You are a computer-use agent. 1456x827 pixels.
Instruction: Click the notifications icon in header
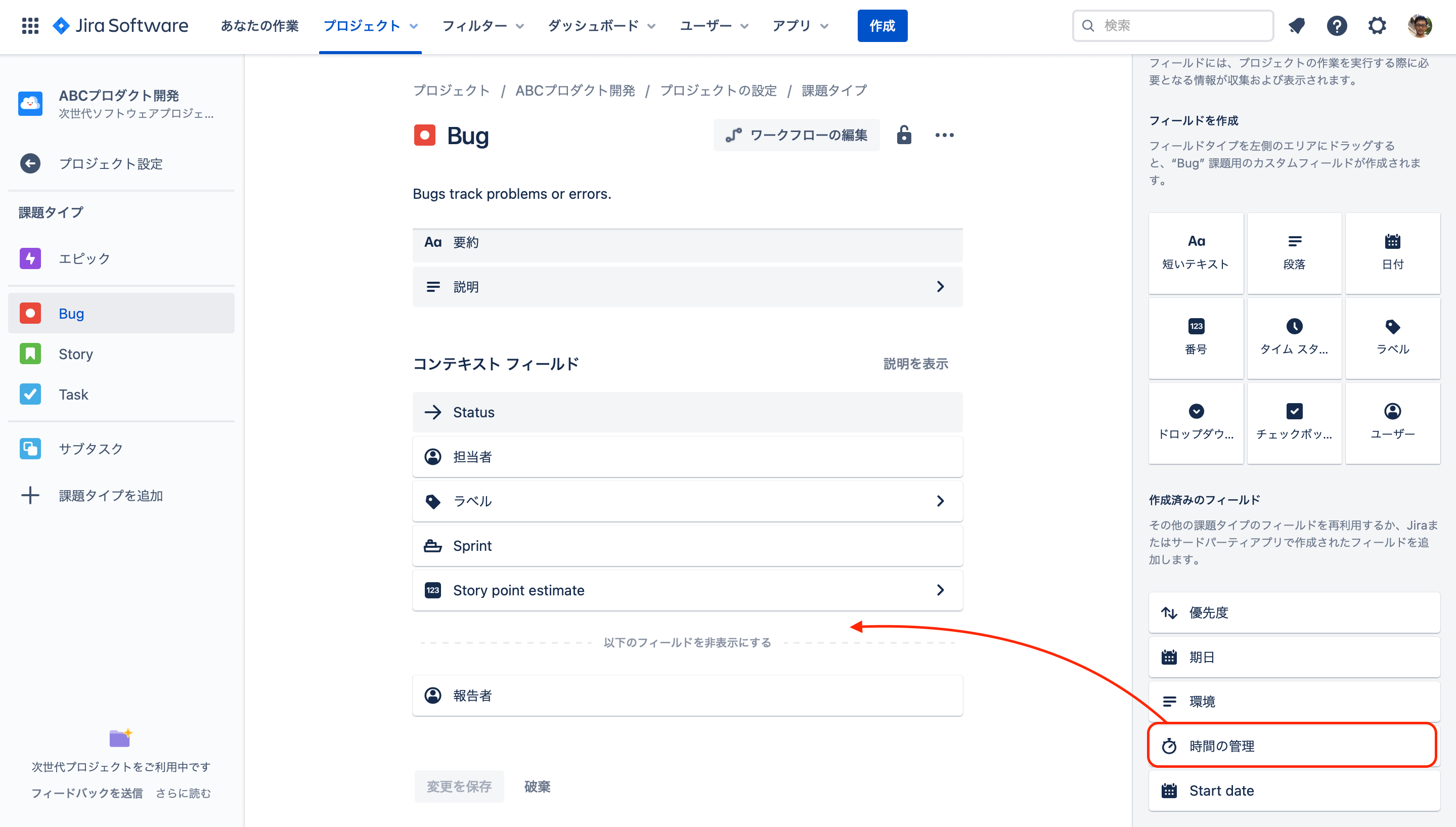click(x=1296, y=26)
